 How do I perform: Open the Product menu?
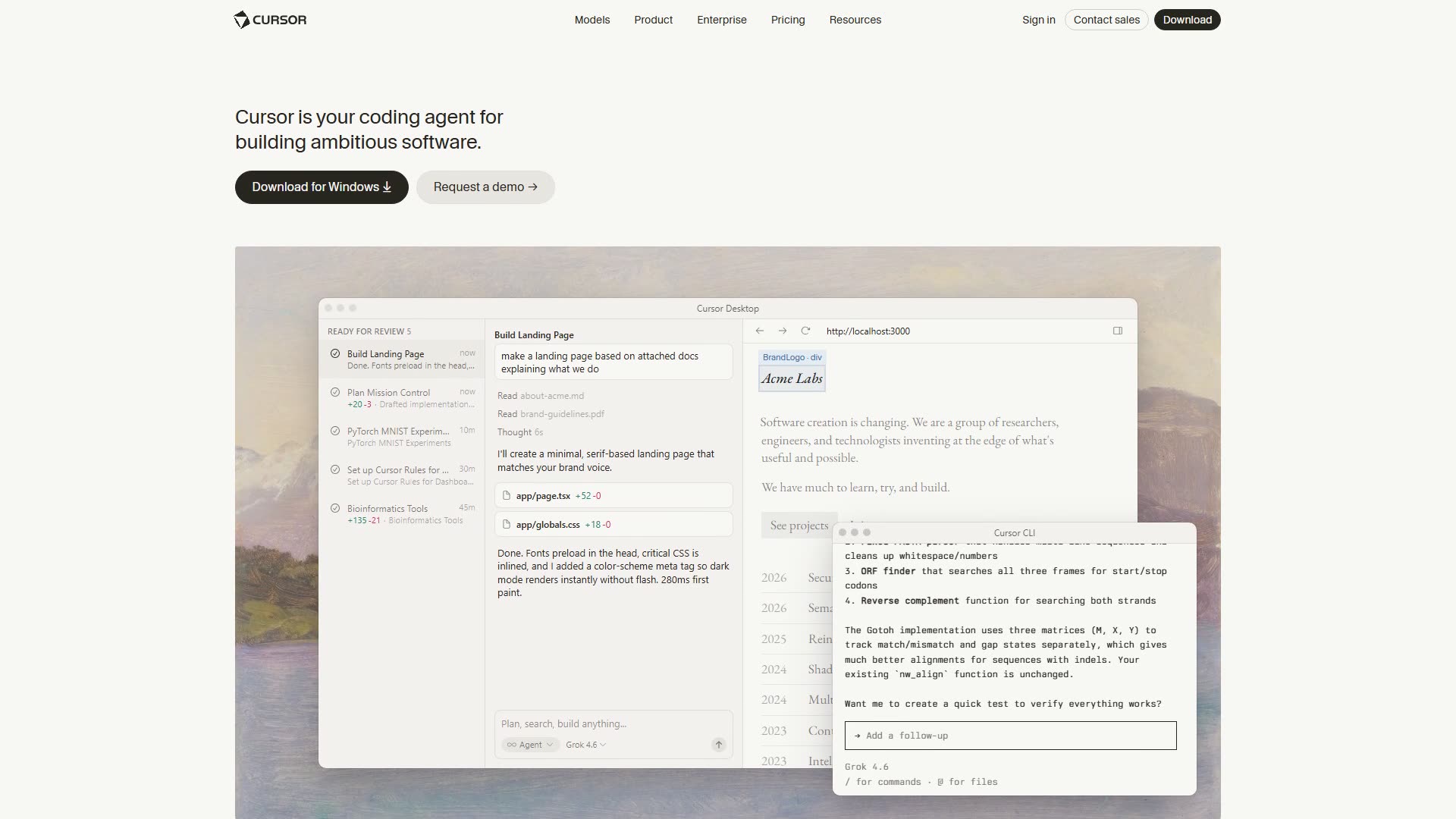point(654,20)
